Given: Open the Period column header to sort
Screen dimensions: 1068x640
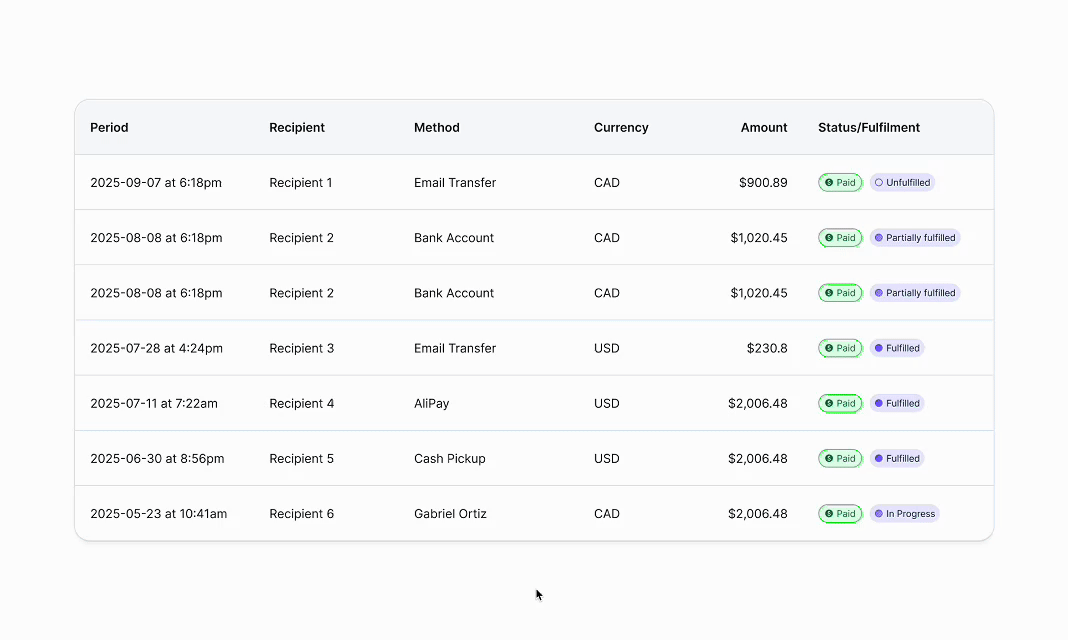Looking at the screenshot, I should [x=109, y=127].
